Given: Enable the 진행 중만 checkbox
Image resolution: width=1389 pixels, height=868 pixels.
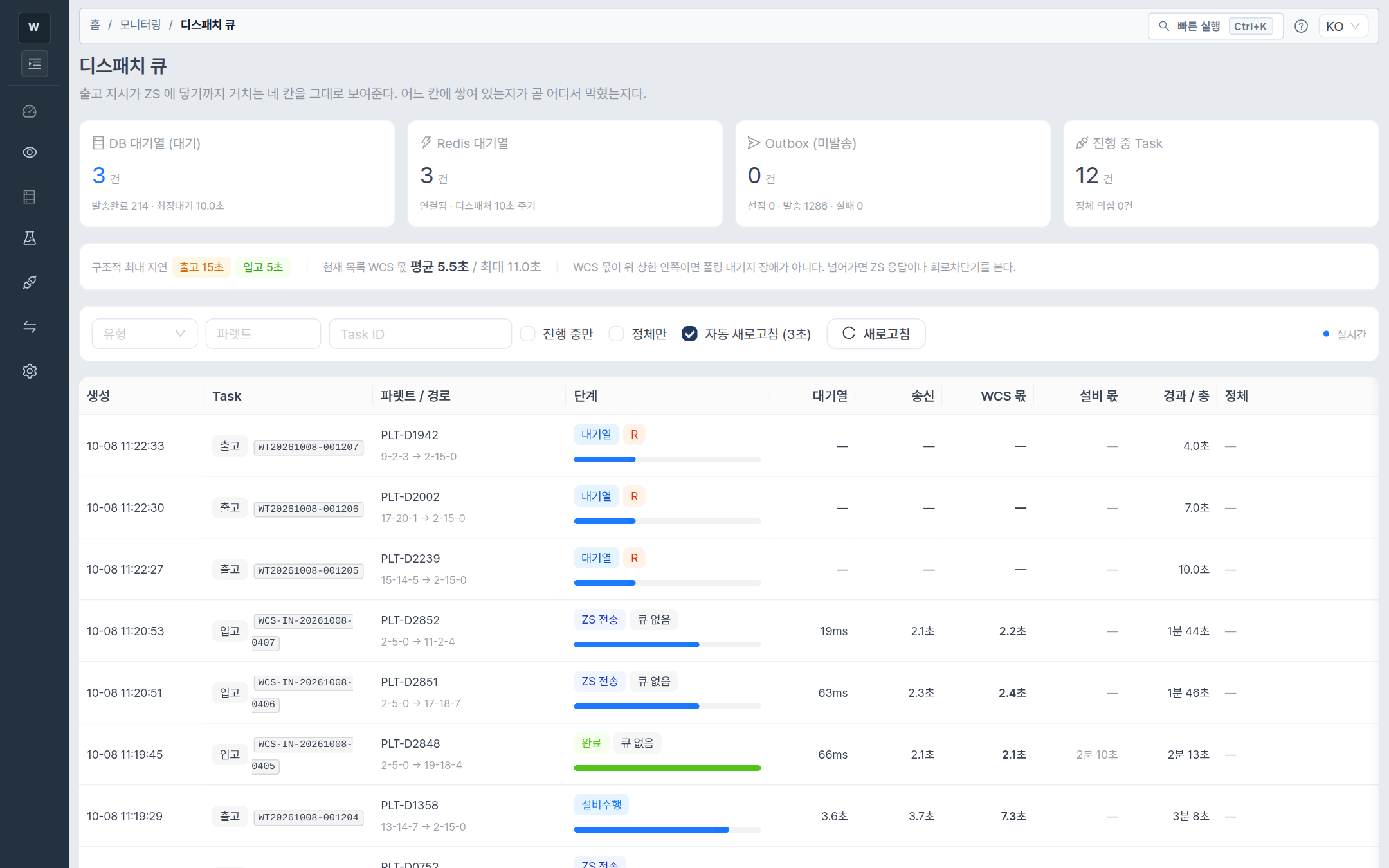Looking at the screenshot, I should 528,334.
